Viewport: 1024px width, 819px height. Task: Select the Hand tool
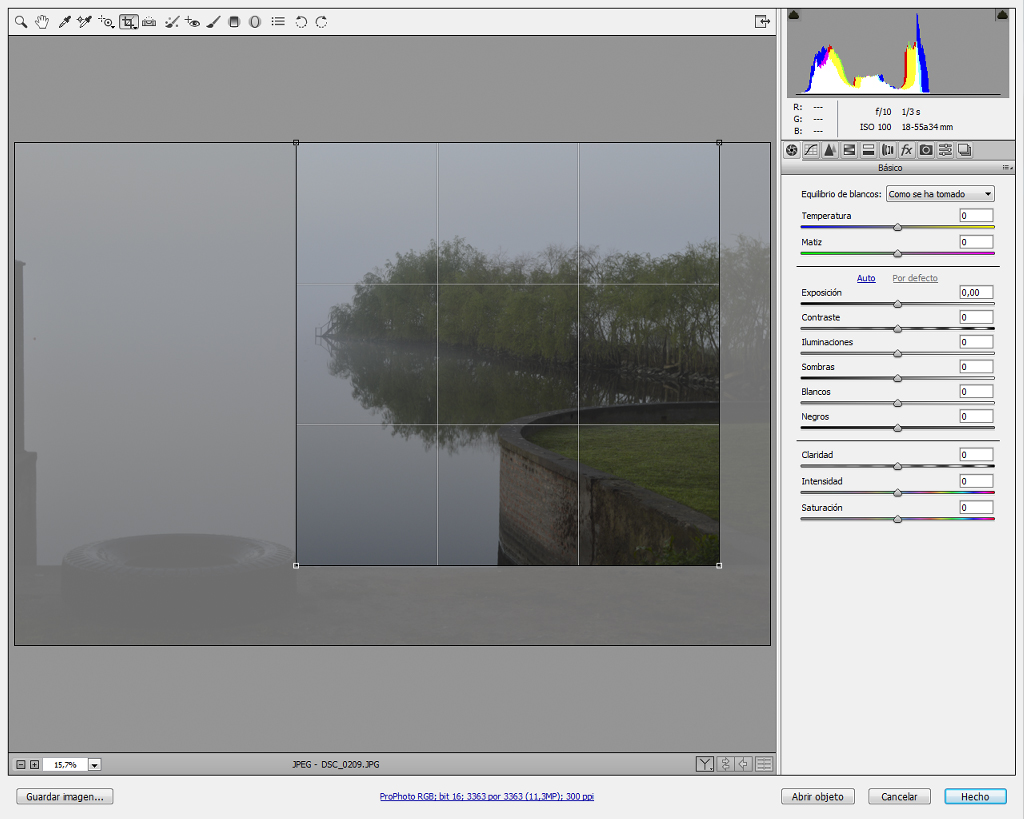click(42, 22)
